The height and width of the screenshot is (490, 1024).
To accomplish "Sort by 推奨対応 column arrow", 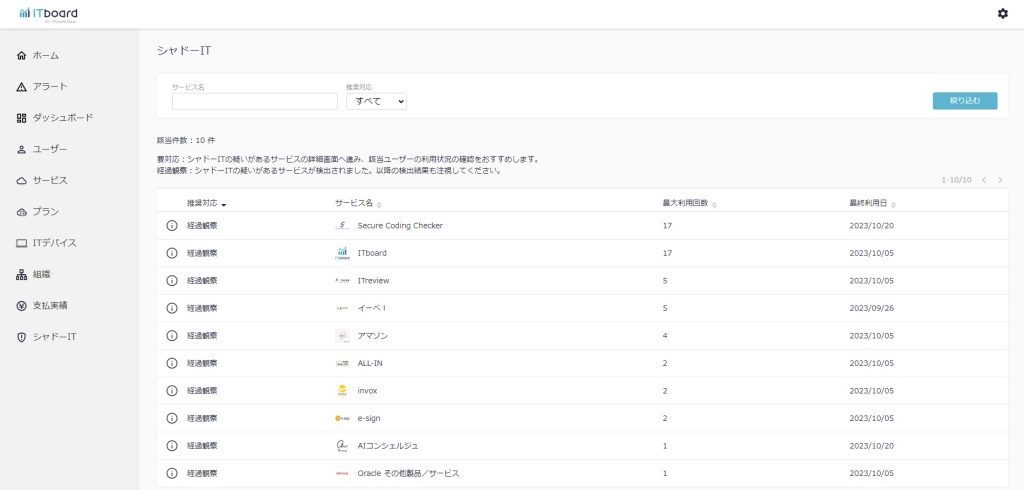I will pos(224,204).
